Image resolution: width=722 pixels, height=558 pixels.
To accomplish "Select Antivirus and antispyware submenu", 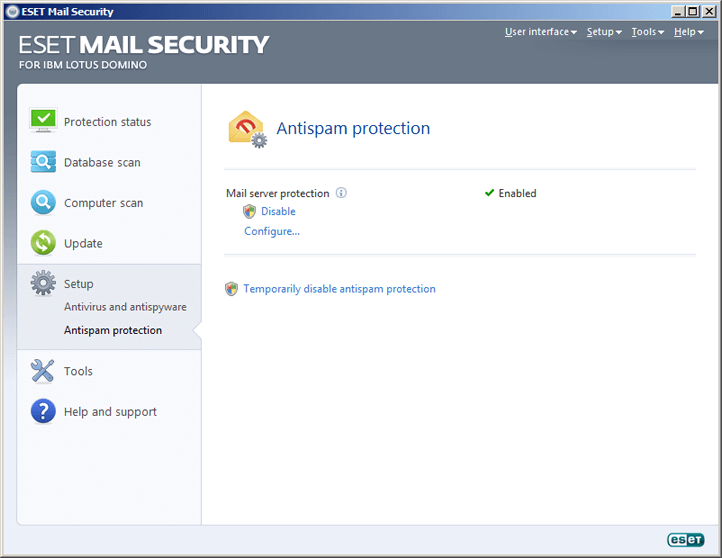I will [x=125, y=307].
